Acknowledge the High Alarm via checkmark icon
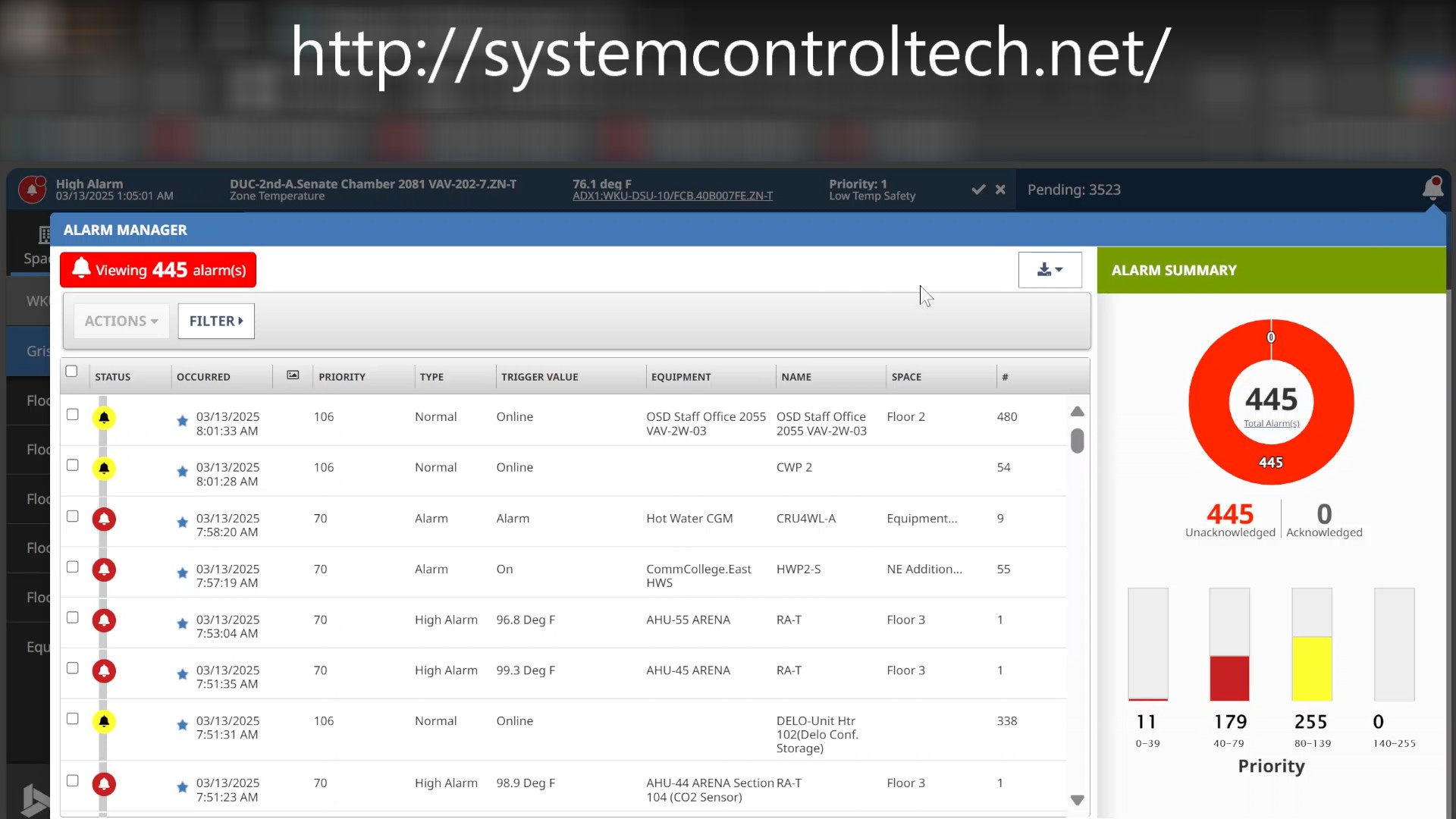 coord(977,190)
